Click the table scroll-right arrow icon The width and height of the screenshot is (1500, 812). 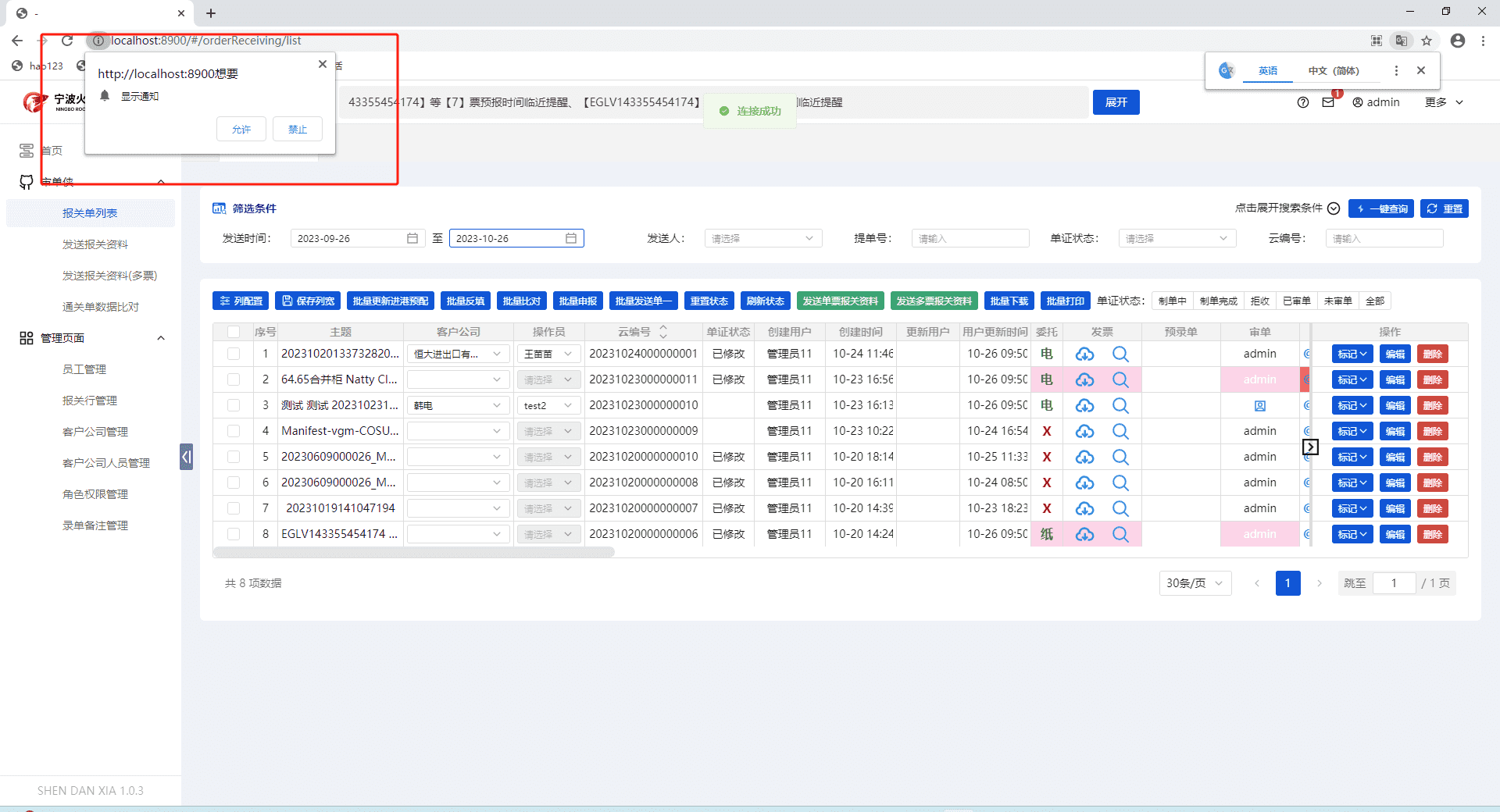coord(1310,447)
